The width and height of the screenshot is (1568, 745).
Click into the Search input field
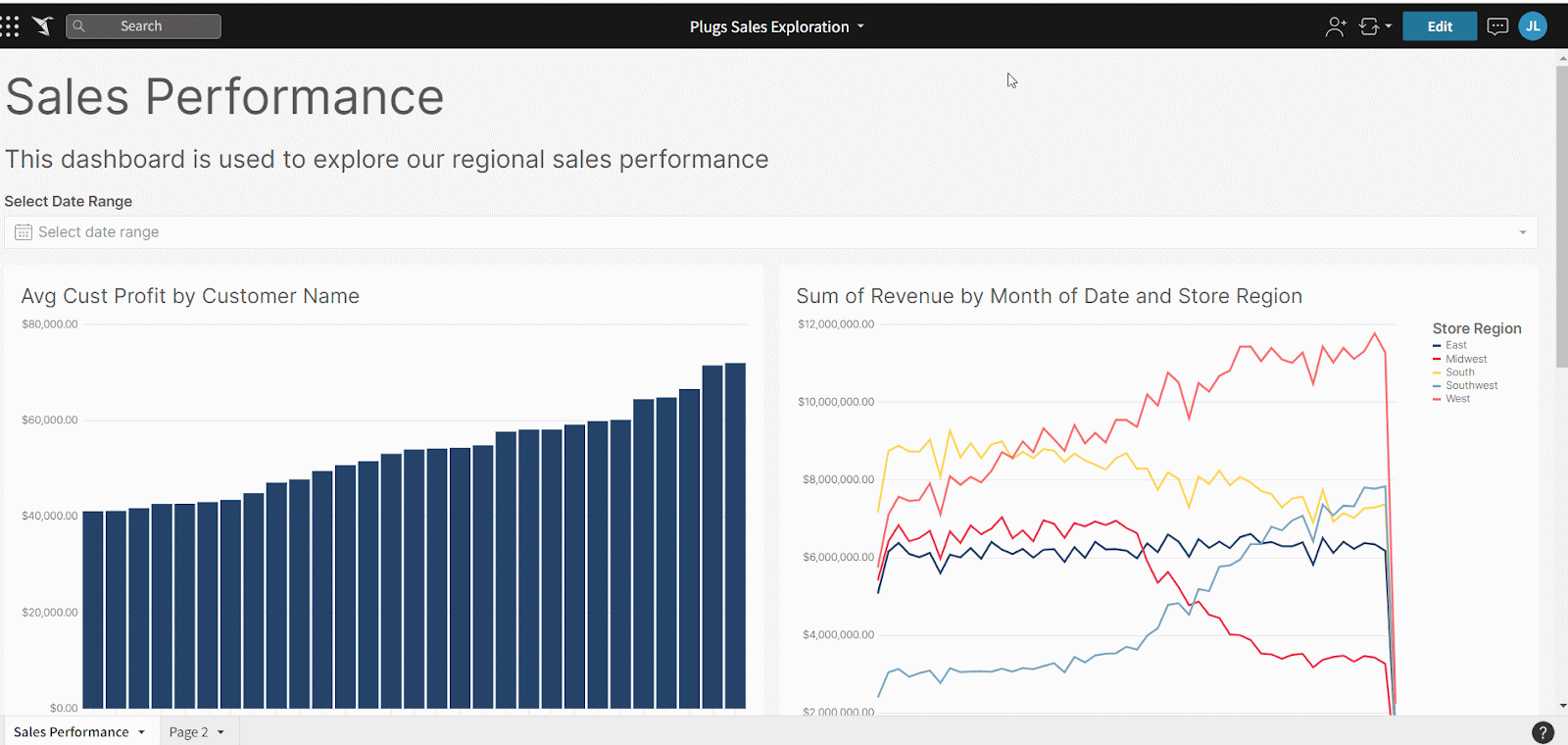[x=143, y=26]
